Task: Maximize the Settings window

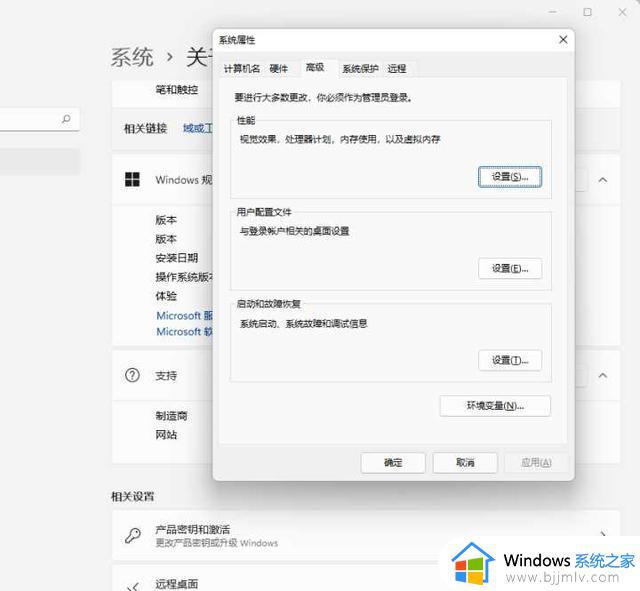Action: point(587,12)
